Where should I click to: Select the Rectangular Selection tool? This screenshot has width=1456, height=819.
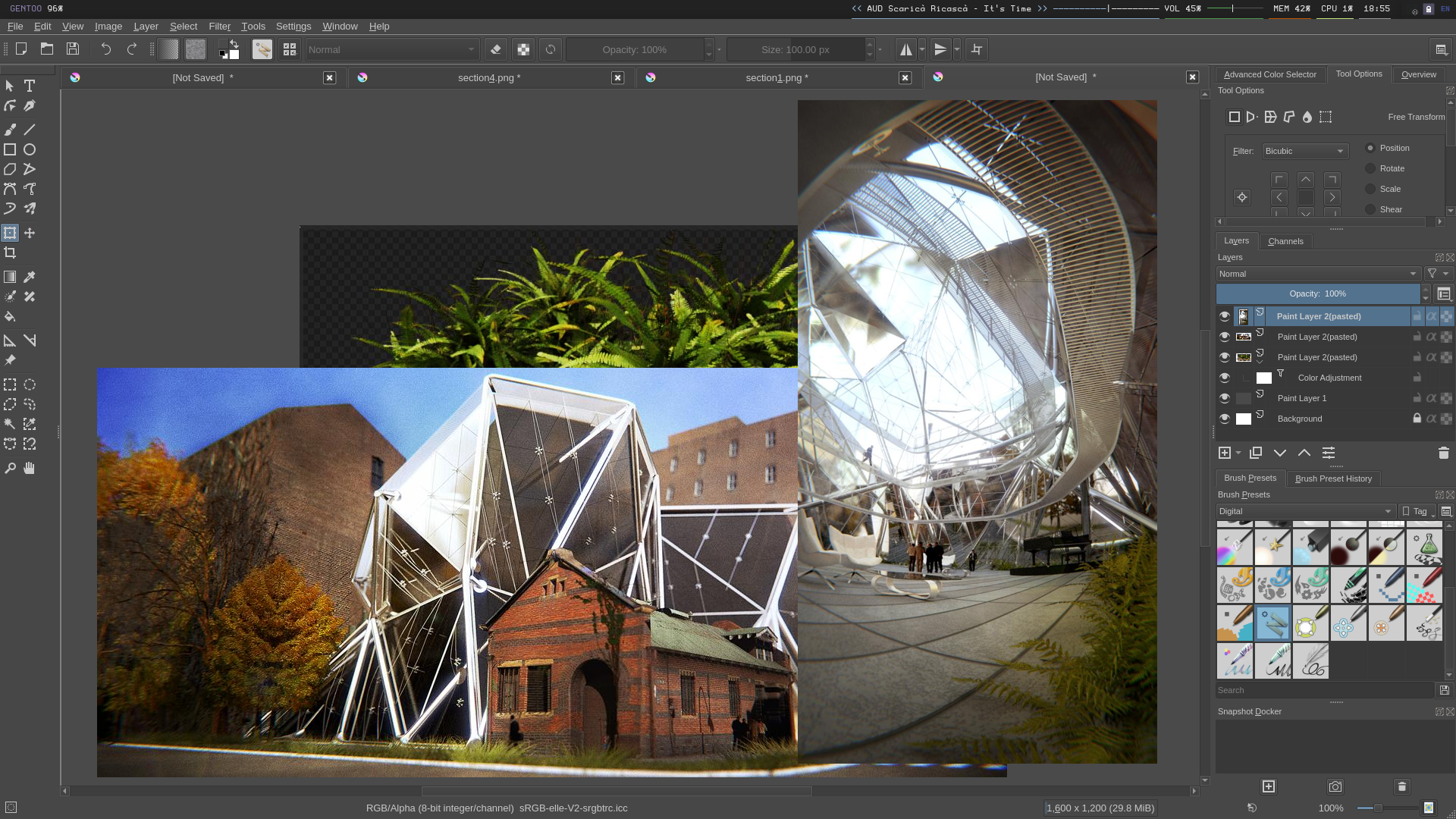10,384
